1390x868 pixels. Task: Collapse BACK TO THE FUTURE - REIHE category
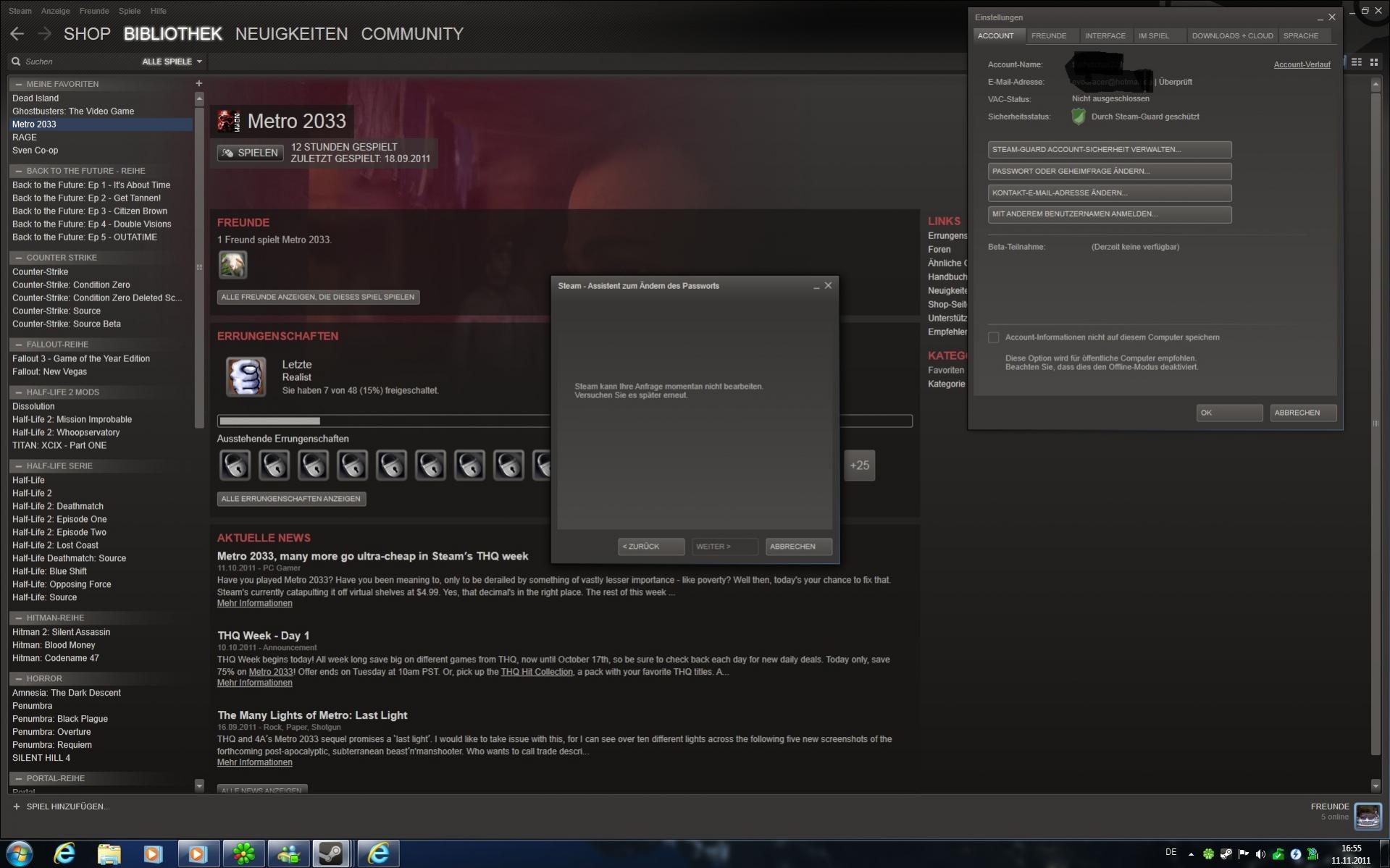(x=18, y=171)
